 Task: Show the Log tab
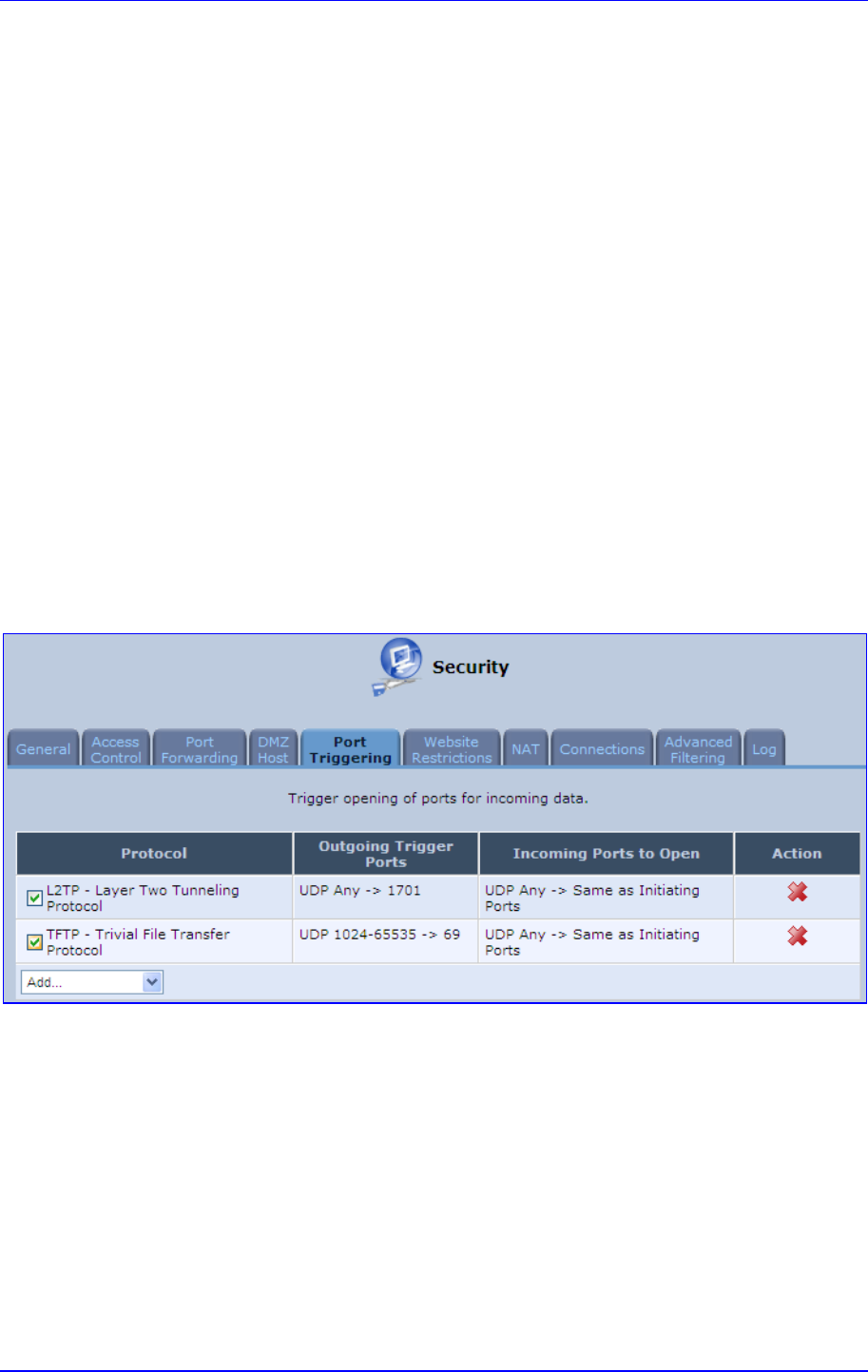(764, 749)
